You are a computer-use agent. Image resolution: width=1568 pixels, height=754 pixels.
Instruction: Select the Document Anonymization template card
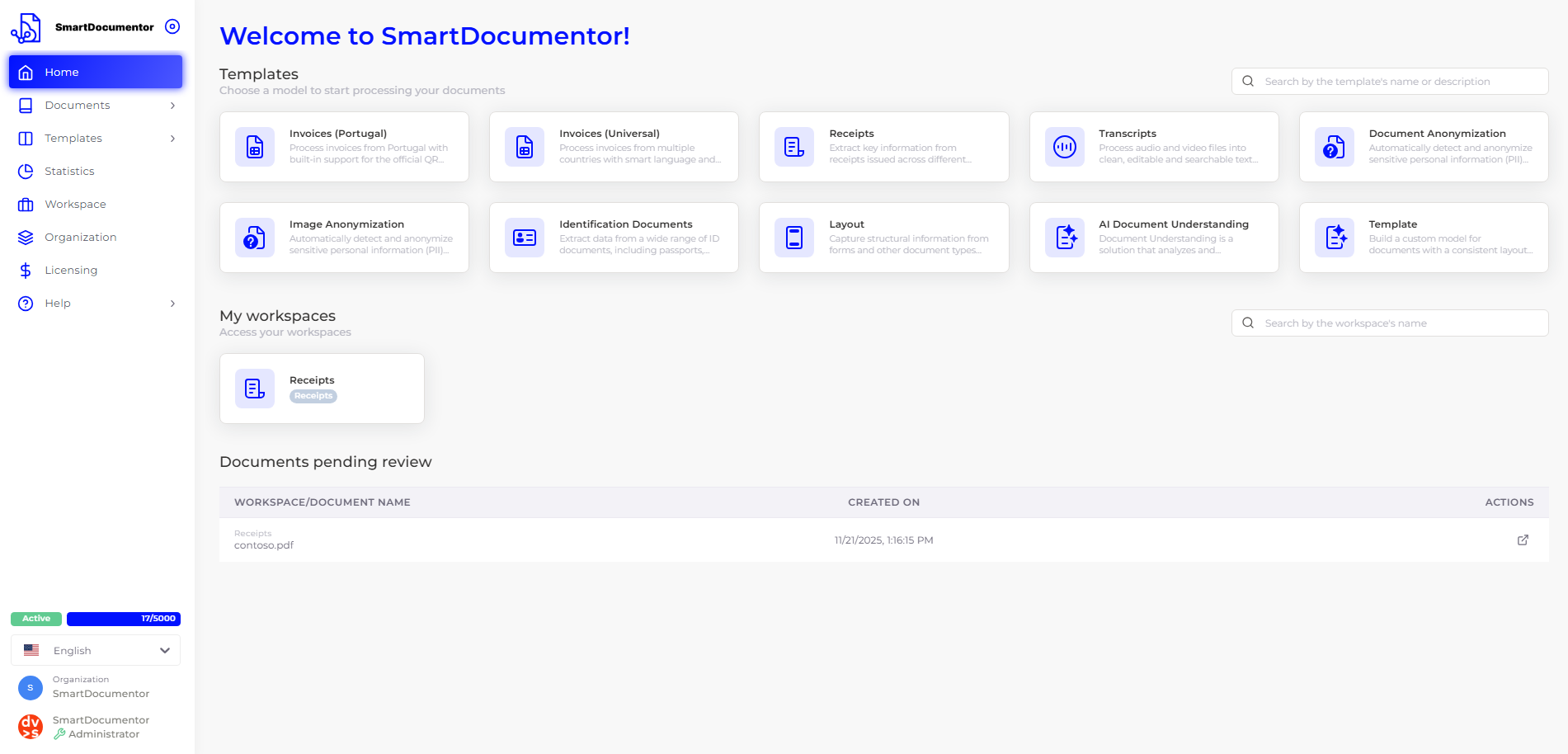pyautogui.click(x=1423, y=147)
